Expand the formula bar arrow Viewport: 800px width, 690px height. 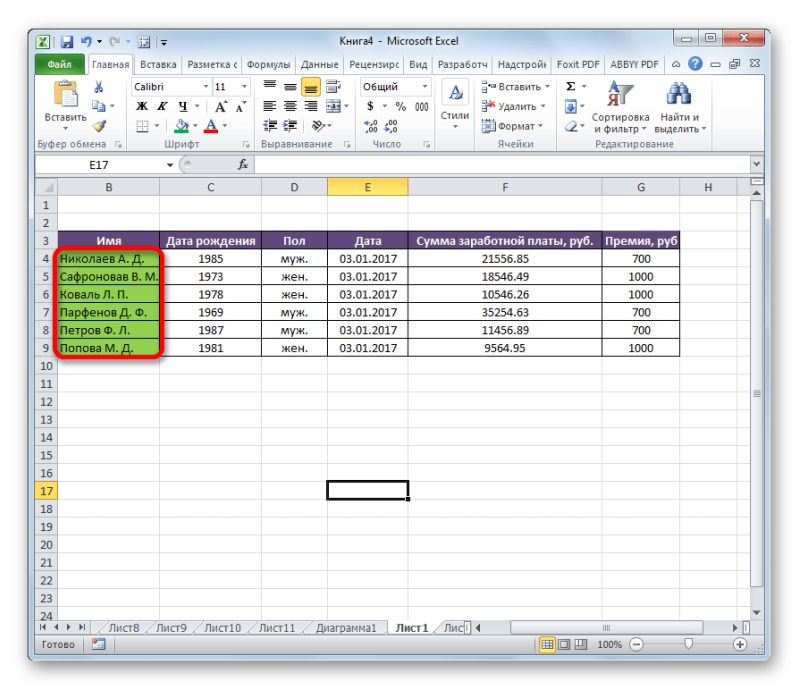(x=756, y=164)
